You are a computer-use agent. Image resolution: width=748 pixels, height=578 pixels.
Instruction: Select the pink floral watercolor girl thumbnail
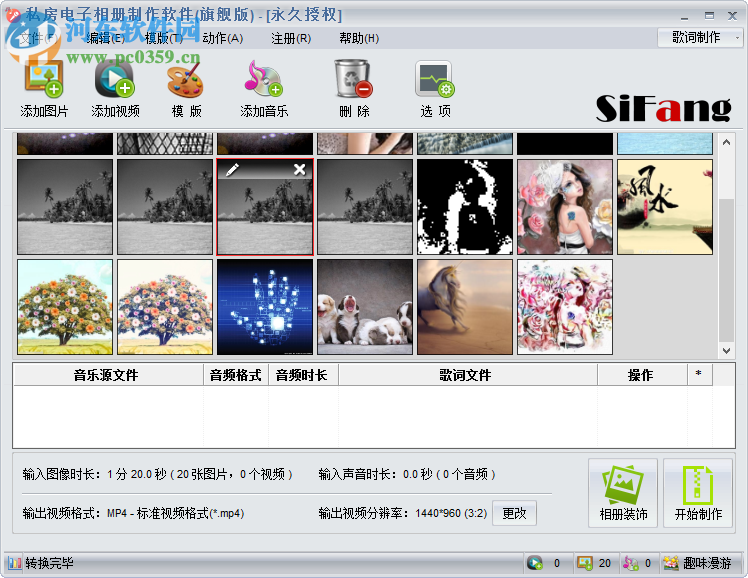tap(565, 307)
